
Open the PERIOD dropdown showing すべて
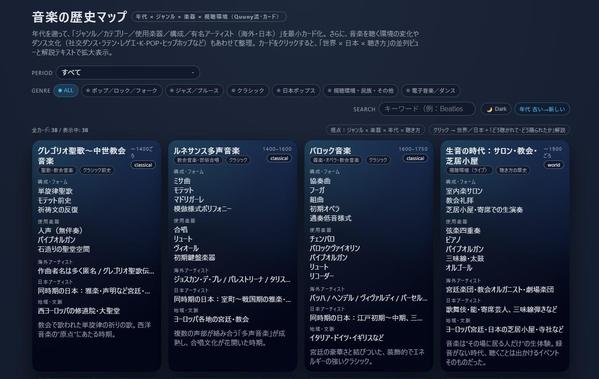128,72
